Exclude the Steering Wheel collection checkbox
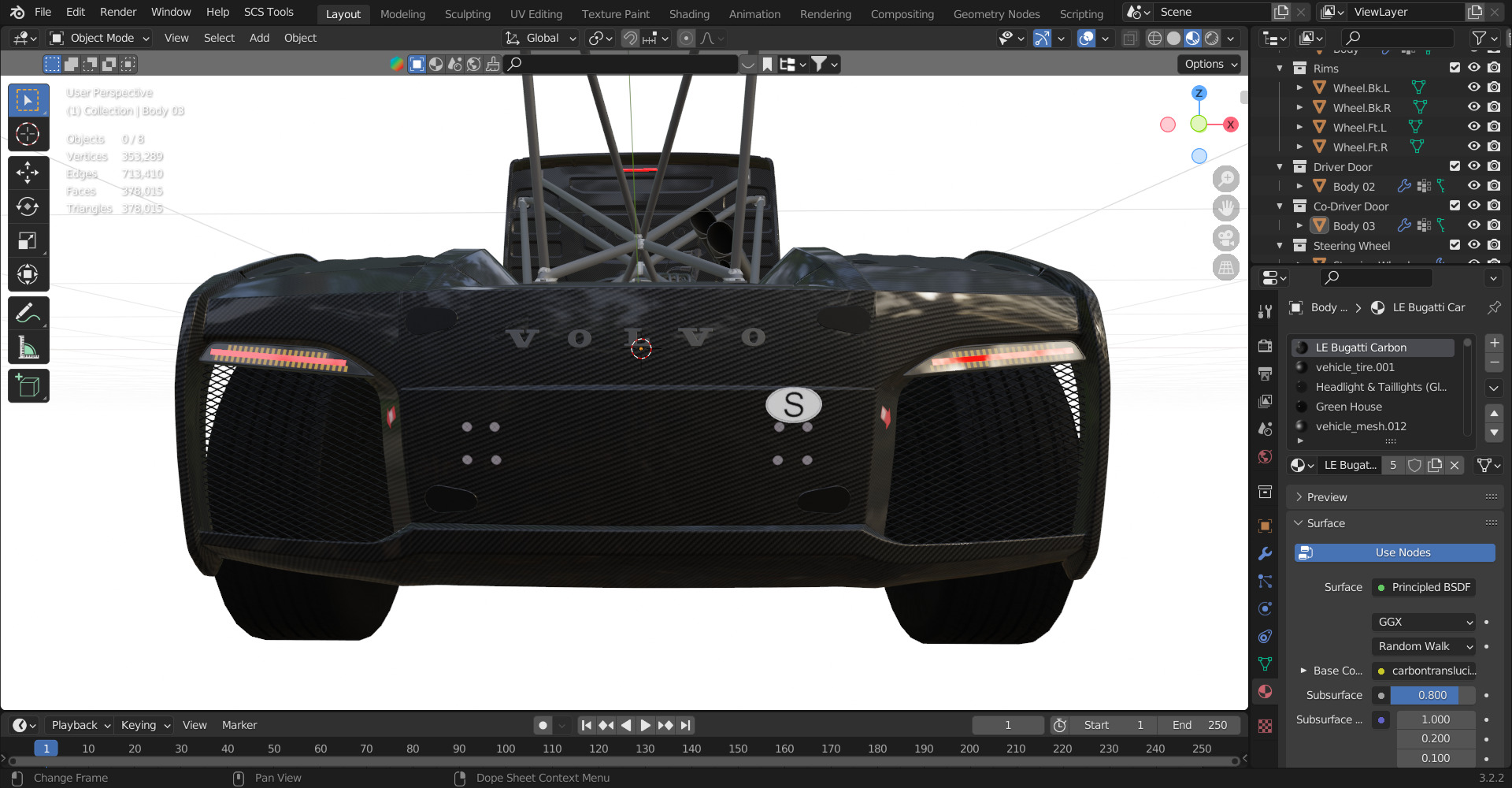The image size is (1512, 788). (1455, 245)
